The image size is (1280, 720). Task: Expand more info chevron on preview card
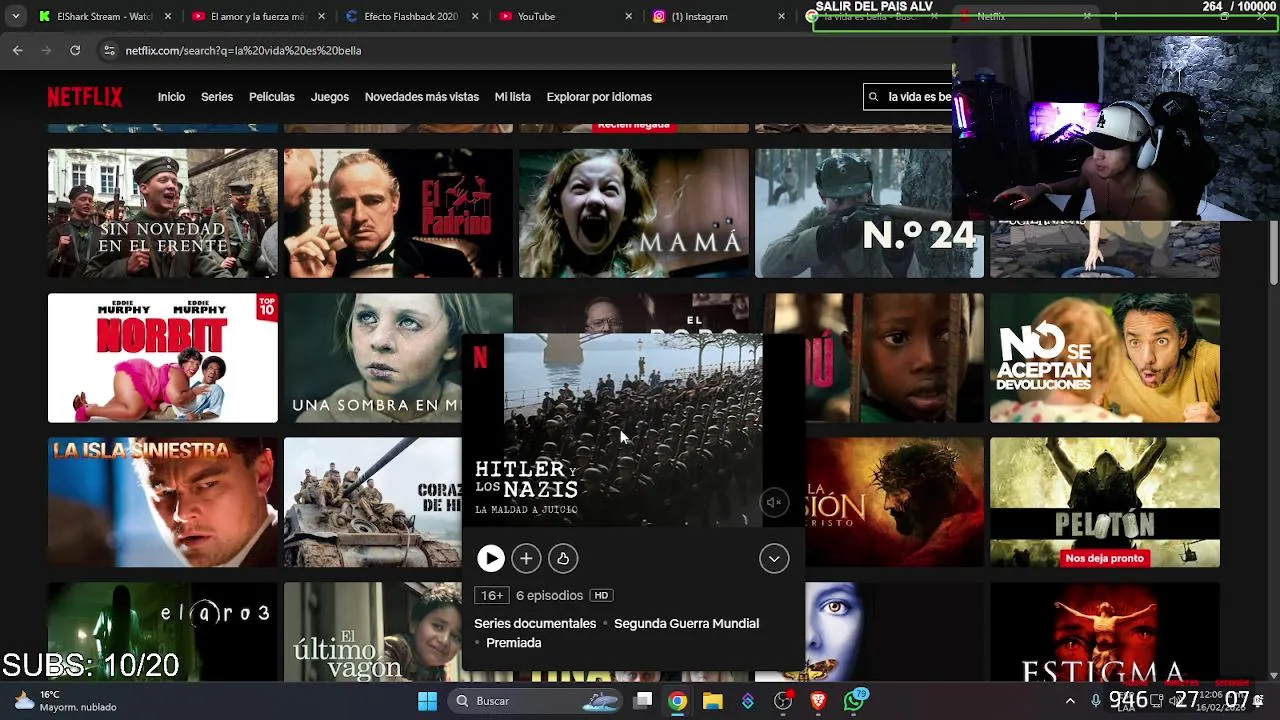pyautogui.click(x=774, y=558)
